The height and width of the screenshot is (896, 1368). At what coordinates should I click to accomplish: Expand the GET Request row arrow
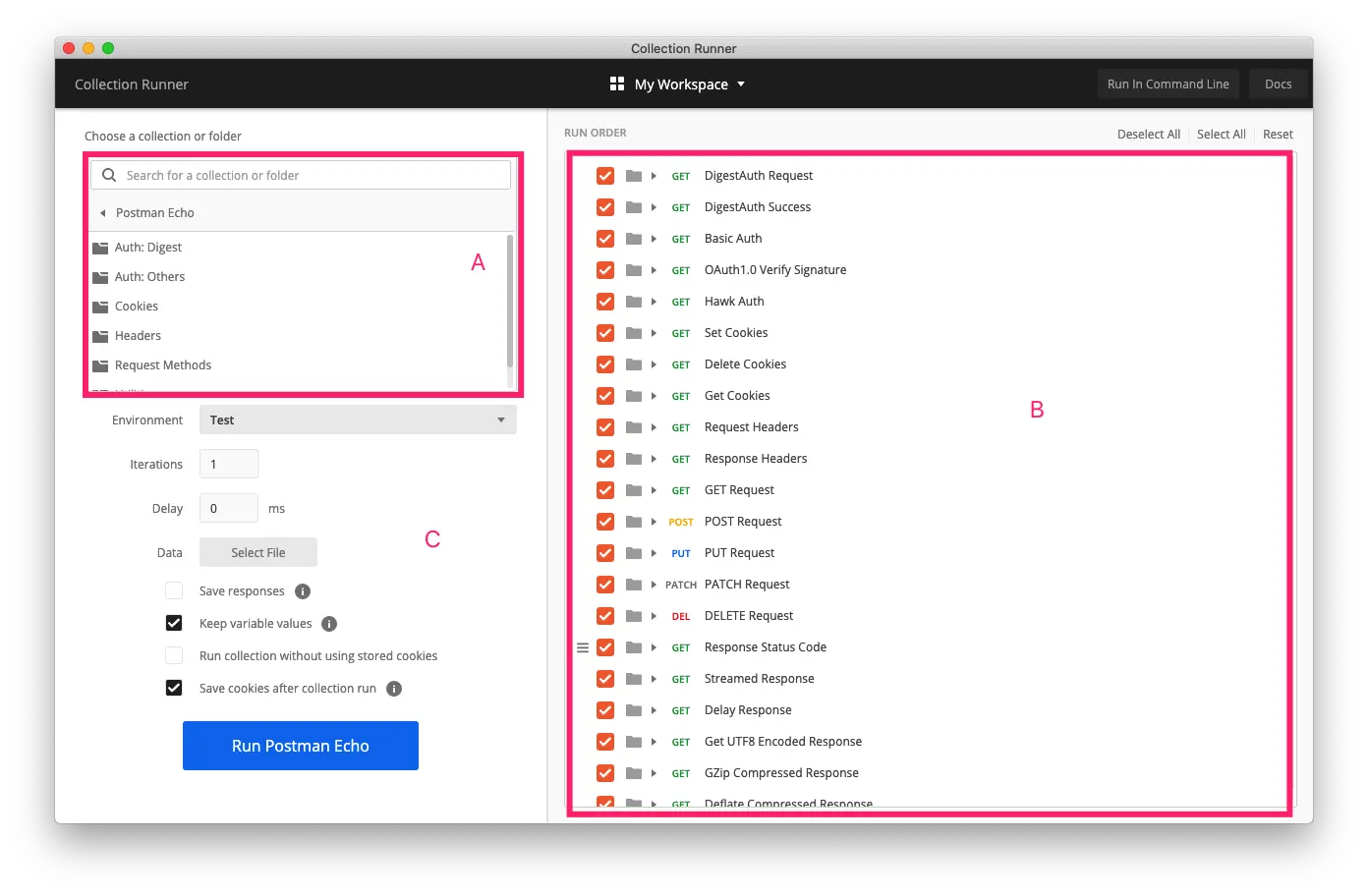pos(654,490)
